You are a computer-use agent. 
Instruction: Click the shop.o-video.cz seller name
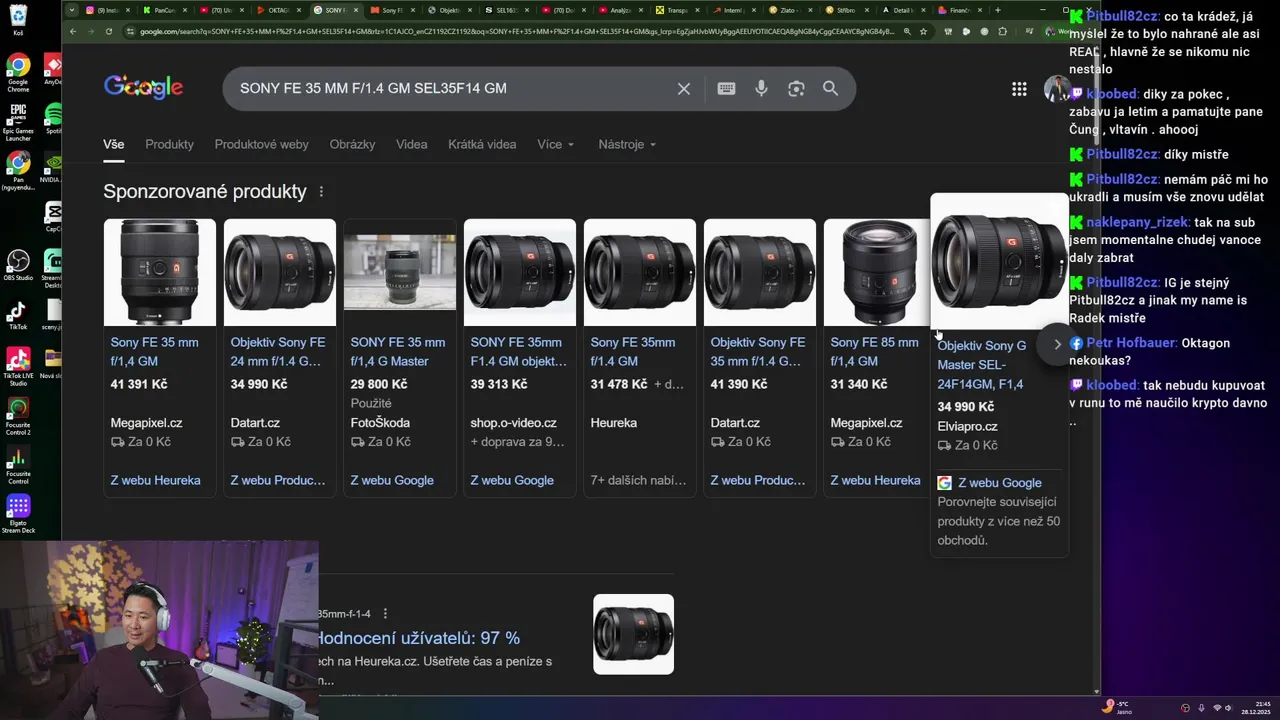(513, 423)
